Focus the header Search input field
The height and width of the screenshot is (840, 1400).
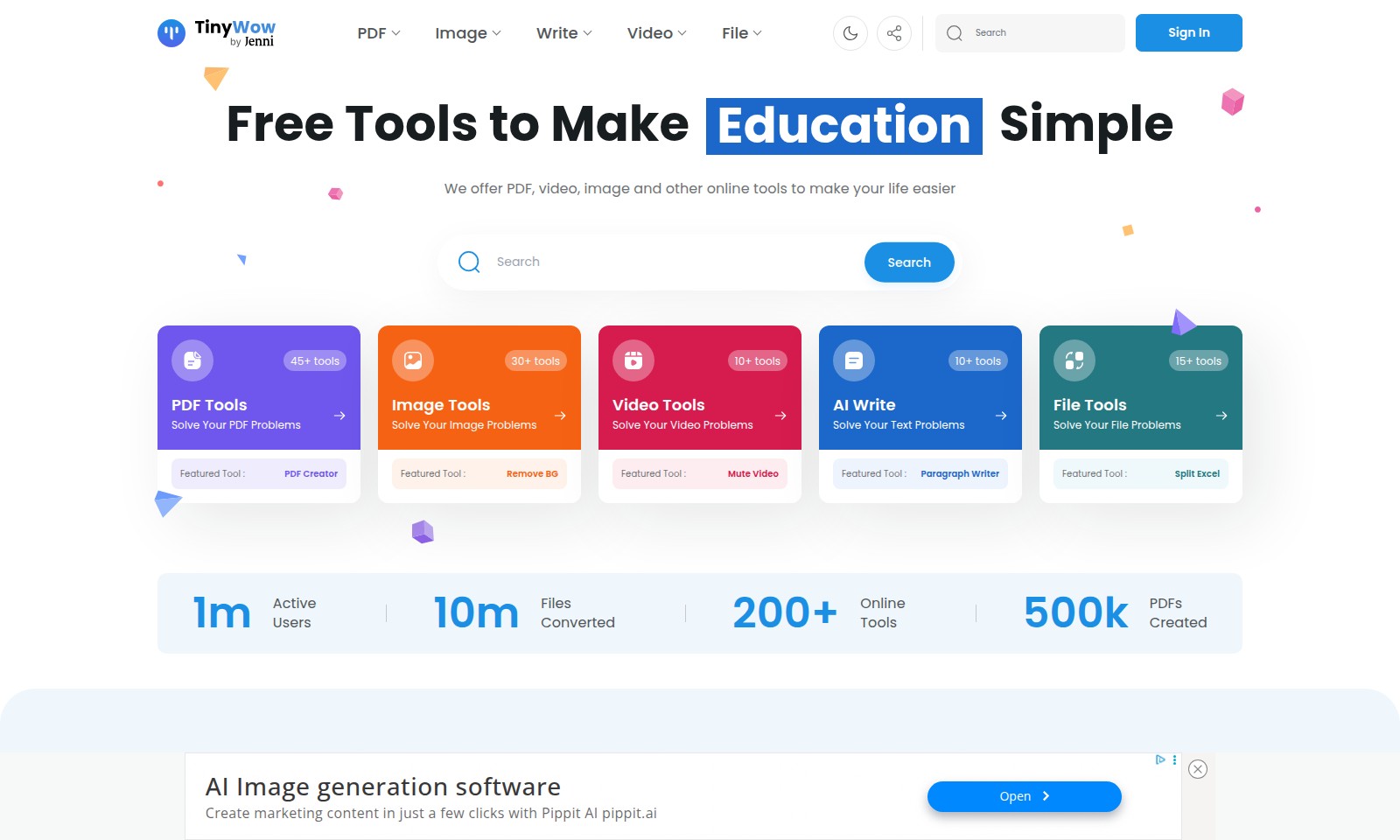coord(1031,33)
